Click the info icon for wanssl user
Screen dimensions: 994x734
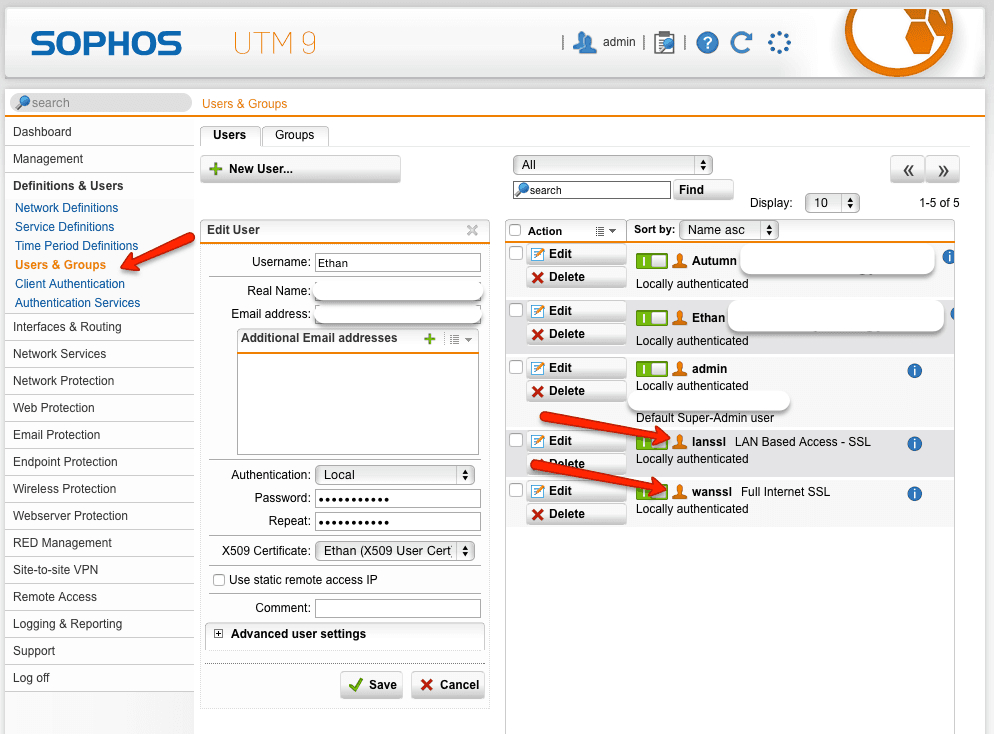(x=914, y=494)
